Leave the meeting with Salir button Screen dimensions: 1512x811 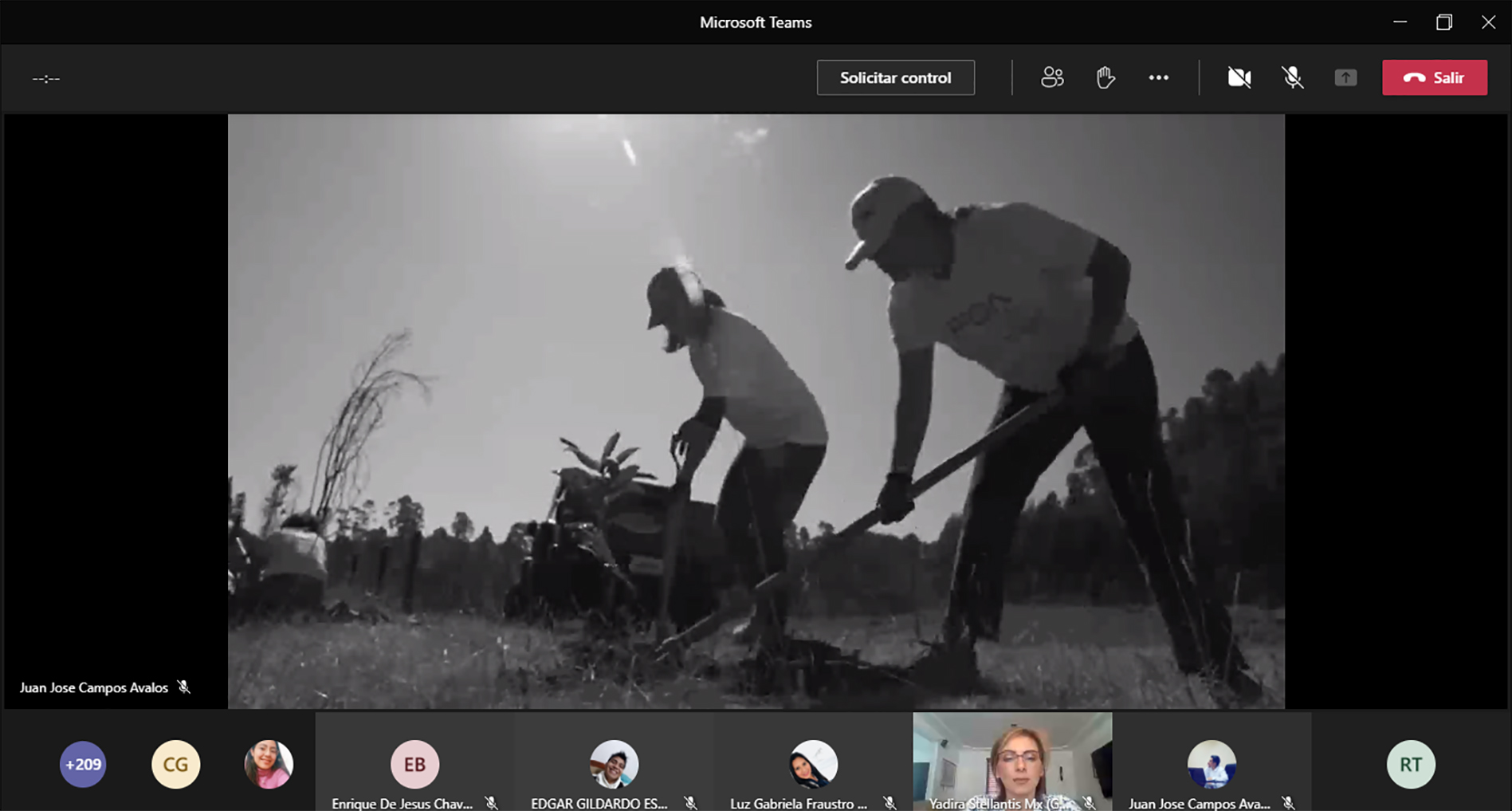[1434, 77]
